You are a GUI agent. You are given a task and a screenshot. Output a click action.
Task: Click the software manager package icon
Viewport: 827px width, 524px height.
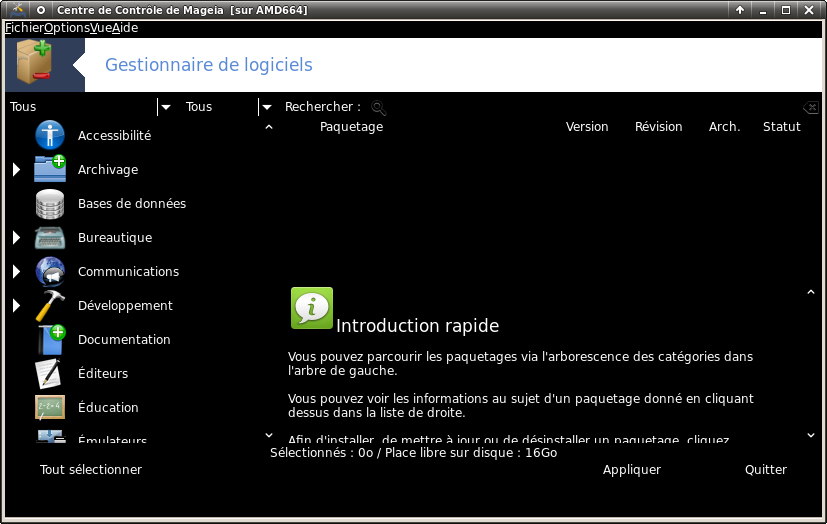[x=34, y=62]
